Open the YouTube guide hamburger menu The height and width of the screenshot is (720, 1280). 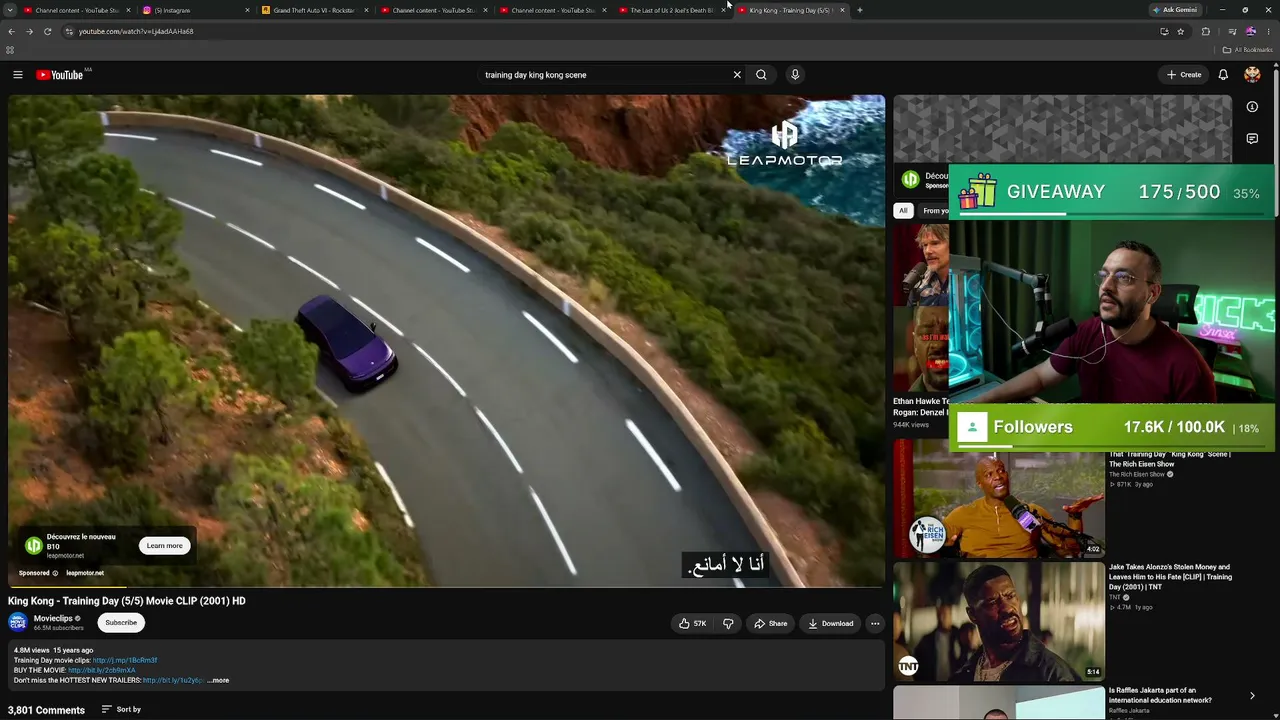[18, 75]
